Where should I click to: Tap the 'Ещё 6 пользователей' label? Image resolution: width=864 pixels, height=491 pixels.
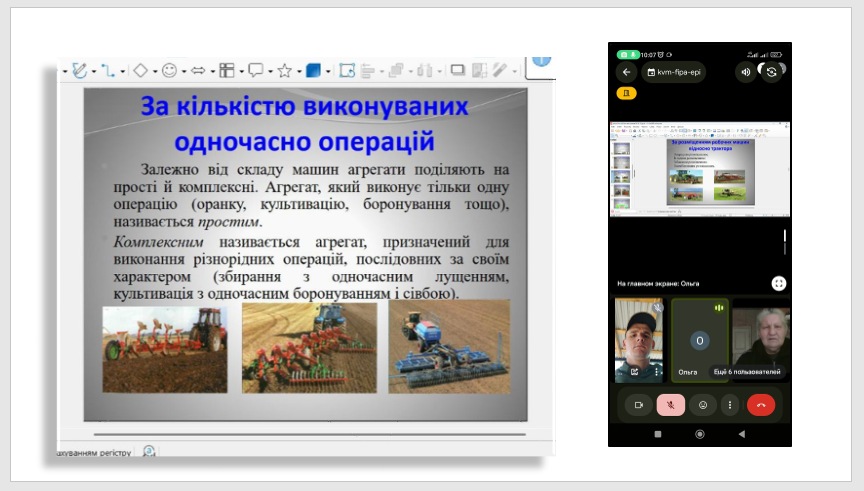click(746, 371)
